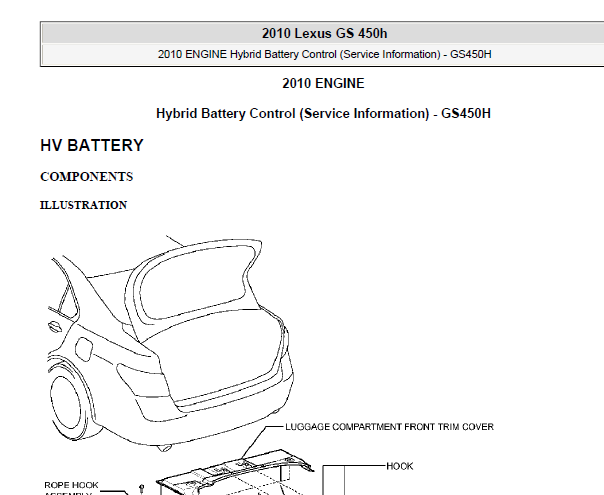Click the "LUGGAGE COMPARTMENT FRONT TRIM COVER" label
Image resolution: width=604 pixels, height=495 pixels.
point(389,427)
